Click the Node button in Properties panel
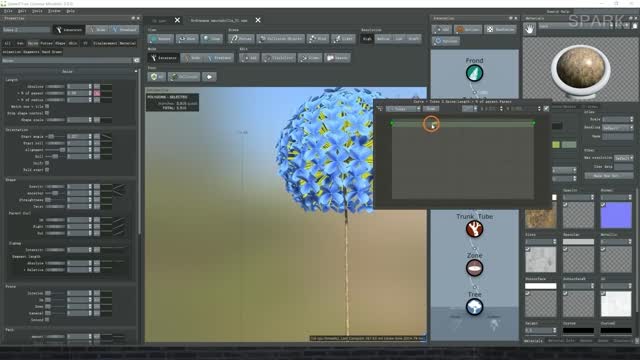Screen dimensions: 640x360 [x=97, y=30]
